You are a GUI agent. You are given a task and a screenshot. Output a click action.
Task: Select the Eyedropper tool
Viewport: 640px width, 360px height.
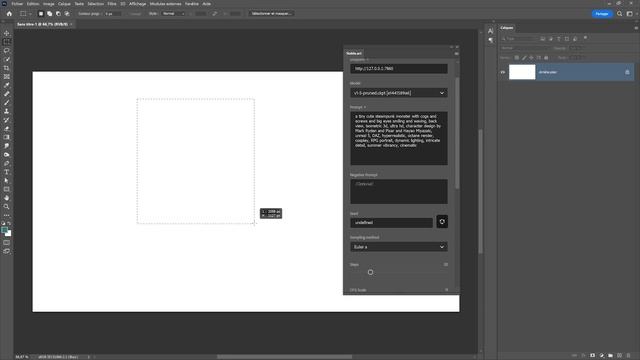tap(7, 85)
